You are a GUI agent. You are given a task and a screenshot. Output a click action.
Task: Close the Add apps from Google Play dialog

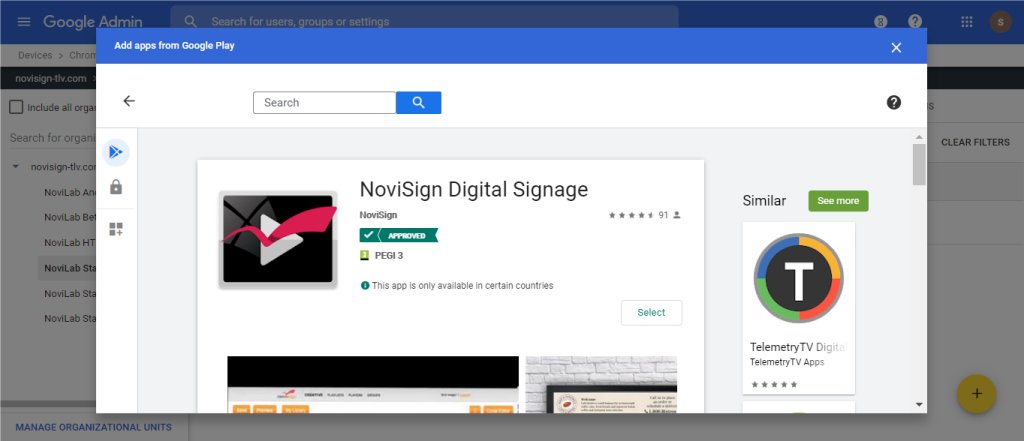click(896, 47)
